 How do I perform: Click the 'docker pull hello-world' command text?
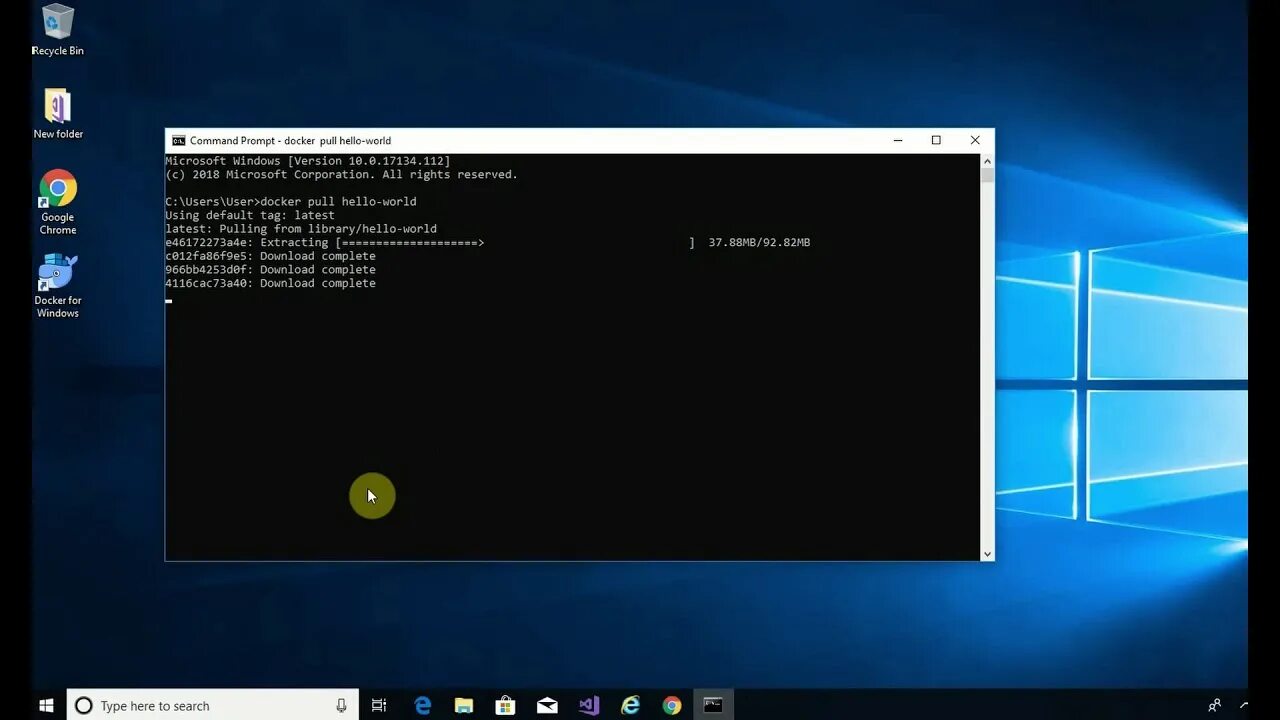[x=338, y=202]
